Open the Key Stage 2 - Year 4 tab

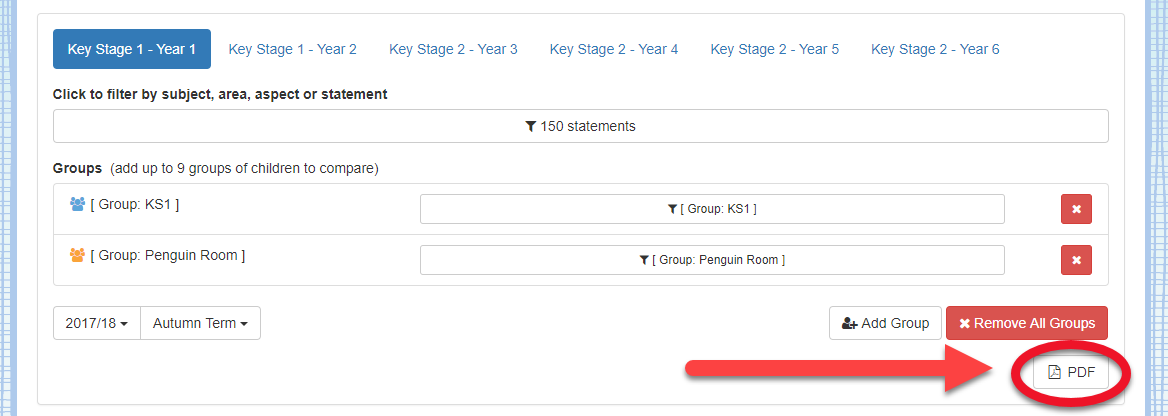(x=614, y=49)
